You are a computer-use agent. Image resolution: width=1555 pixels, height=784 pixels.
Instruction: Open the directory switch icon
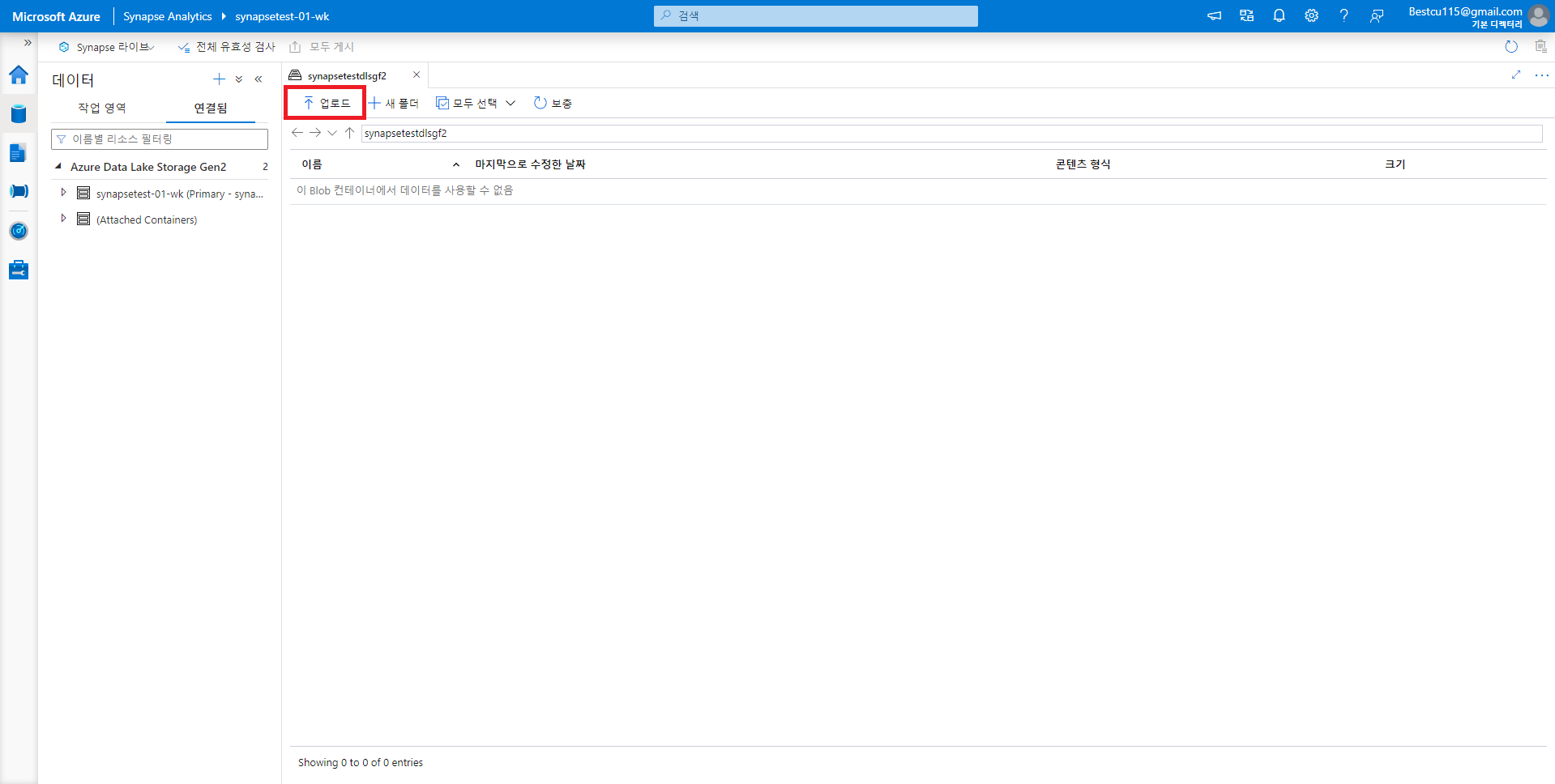(x=1246, y=16)
